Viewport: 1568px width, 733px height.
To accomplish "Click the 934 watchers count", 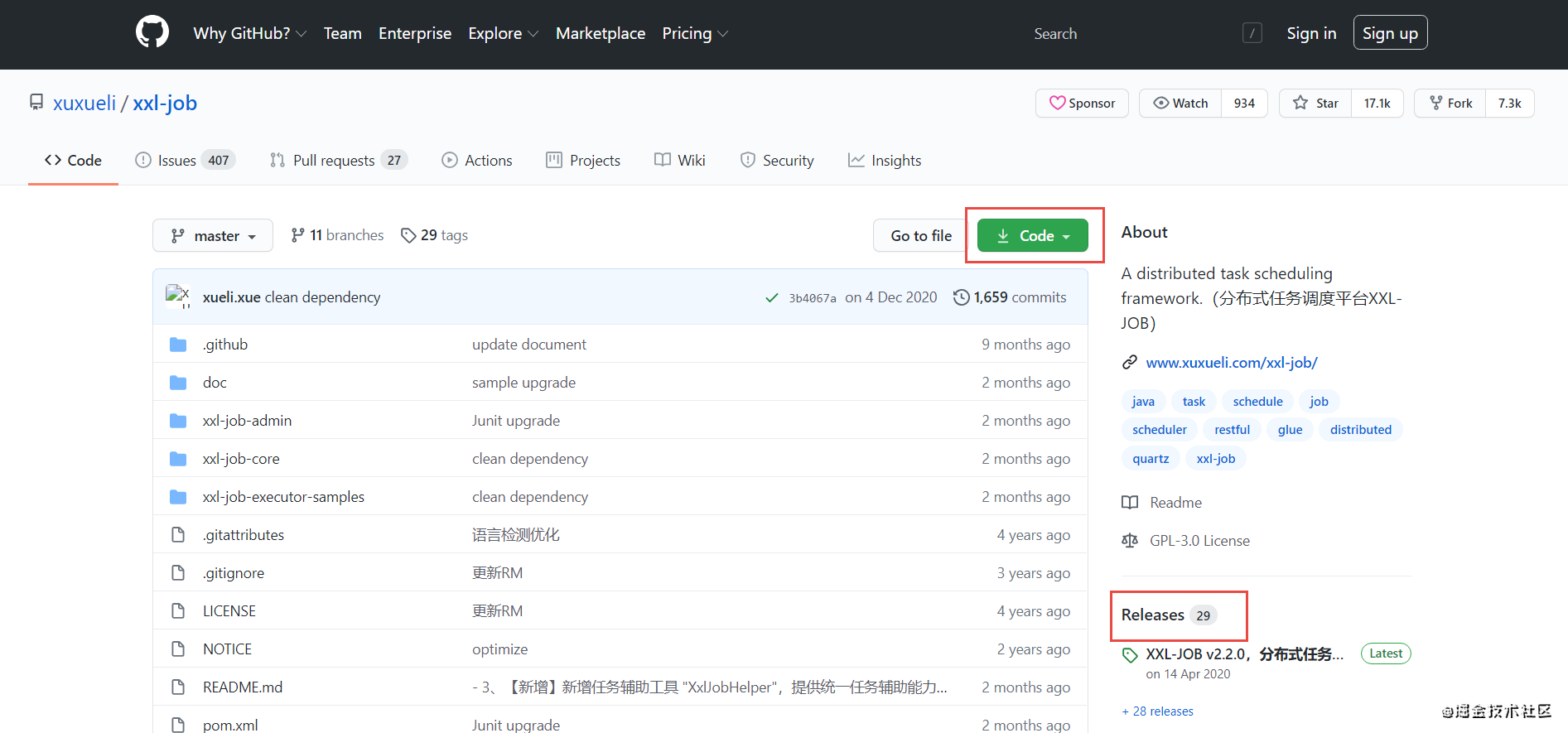I will click(1244, 103).
